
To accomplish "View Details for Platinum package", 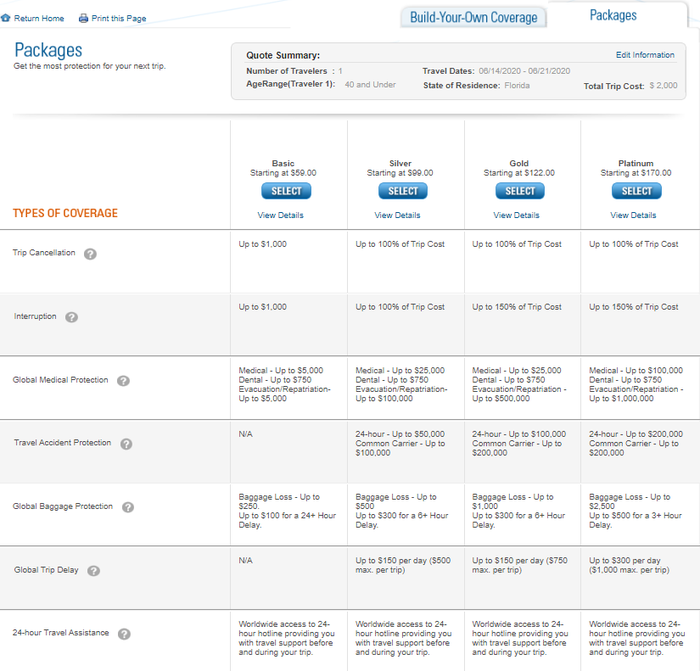I will point(633,215).
